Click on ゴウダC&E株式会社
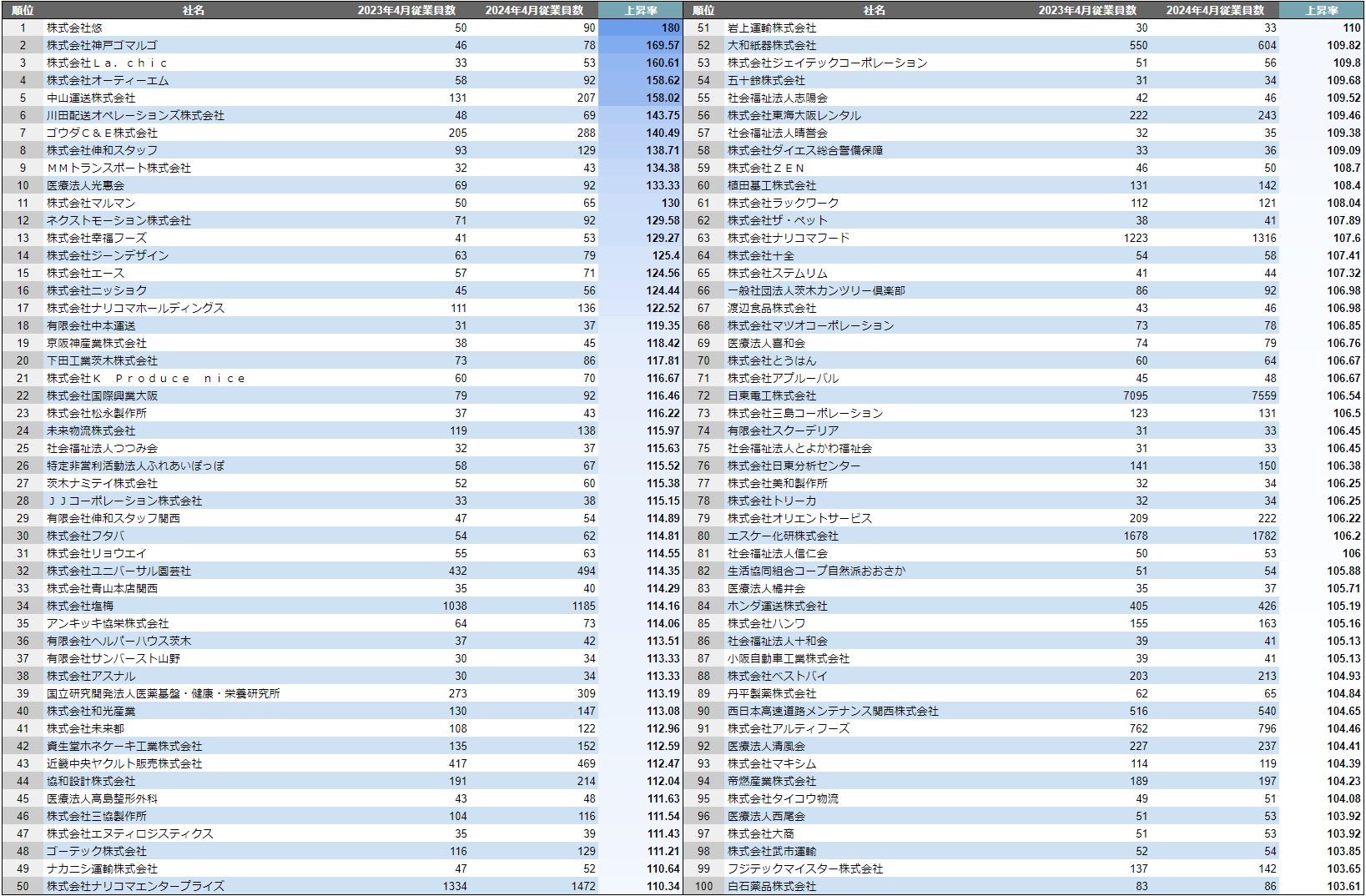Viewport: 1366px width, 896px height. coord(102,133)
